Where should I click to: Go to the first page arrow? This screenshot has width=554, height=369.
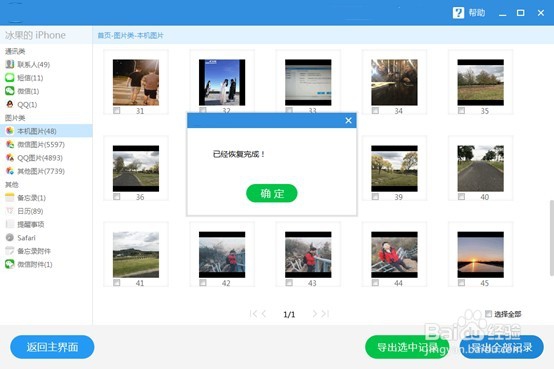point(253,314)
